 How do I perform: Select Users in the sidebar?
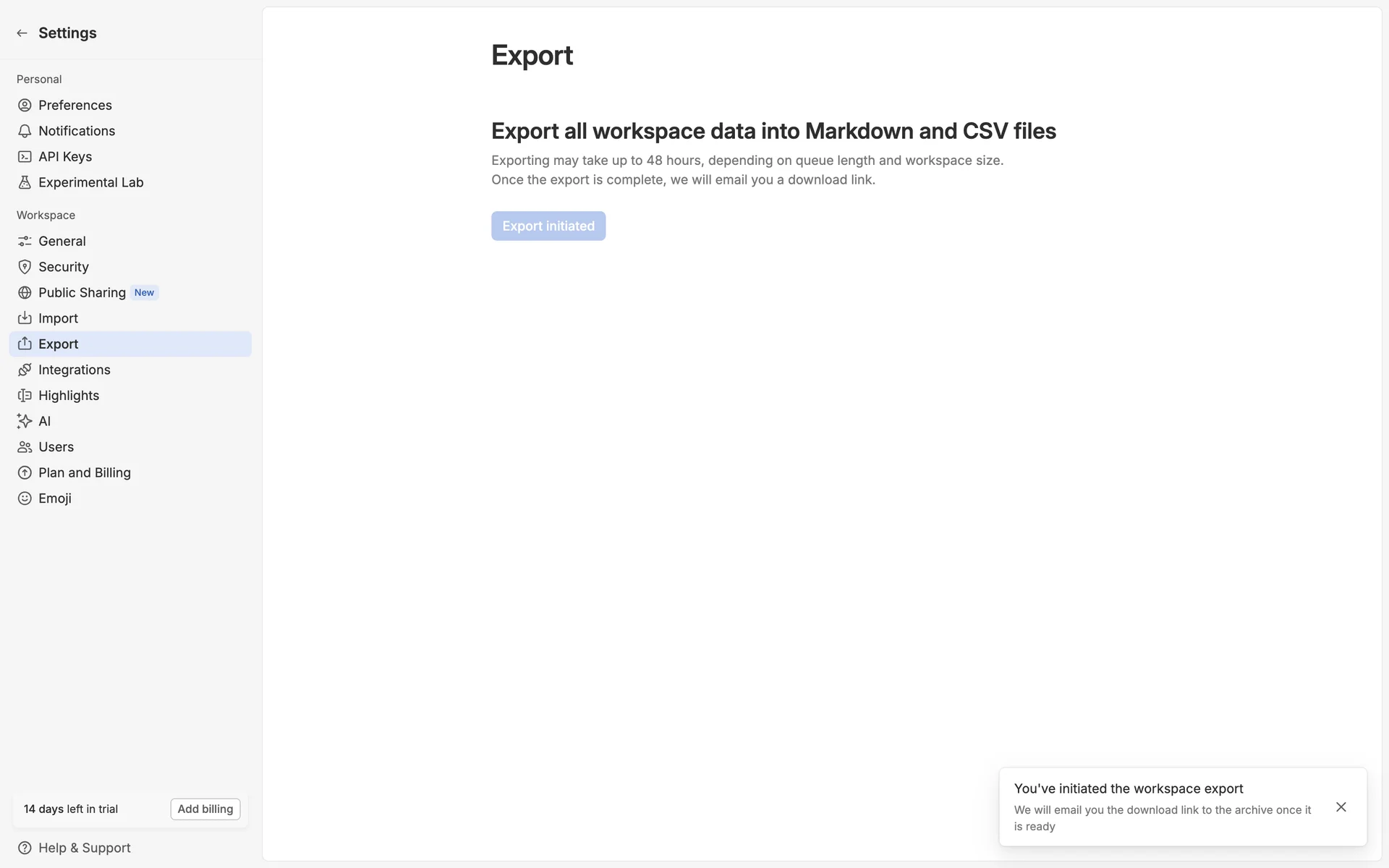click(56, 447)
